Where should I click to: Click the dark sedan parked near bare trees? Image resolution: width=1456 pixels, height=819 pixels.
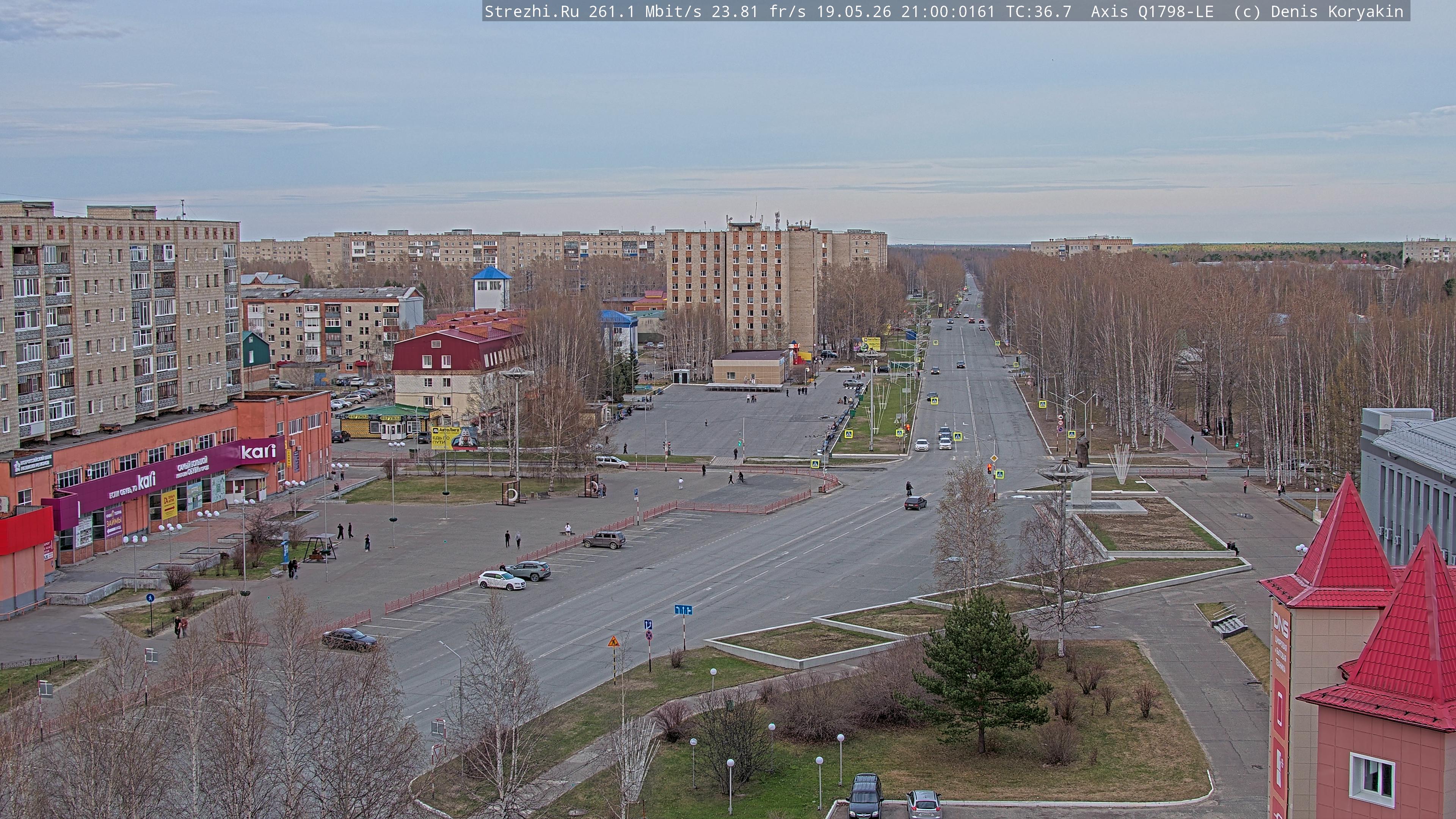(x=349, y=639)
